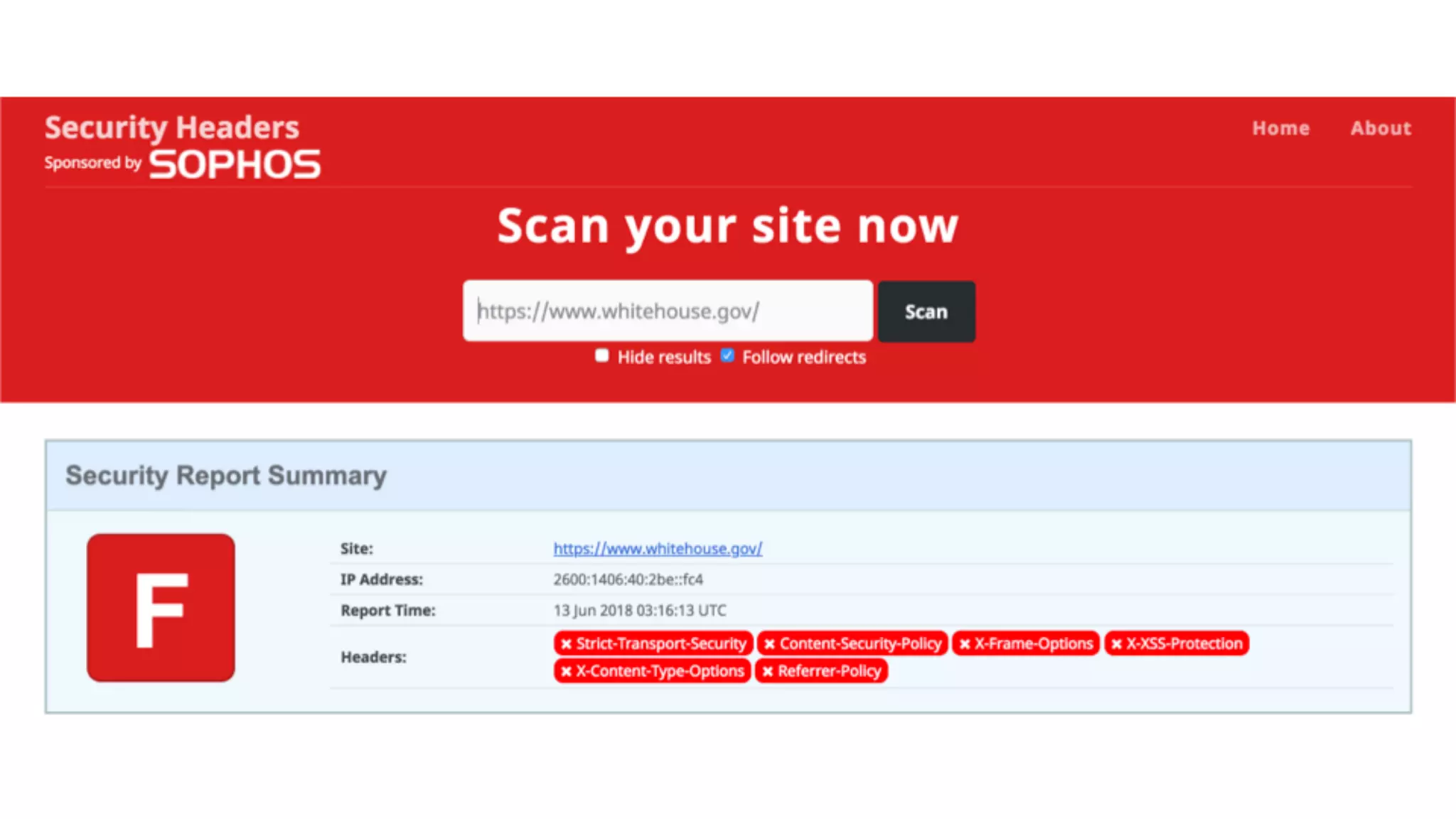Click the X-Frame-Options missing header badge

[1025, 643]
